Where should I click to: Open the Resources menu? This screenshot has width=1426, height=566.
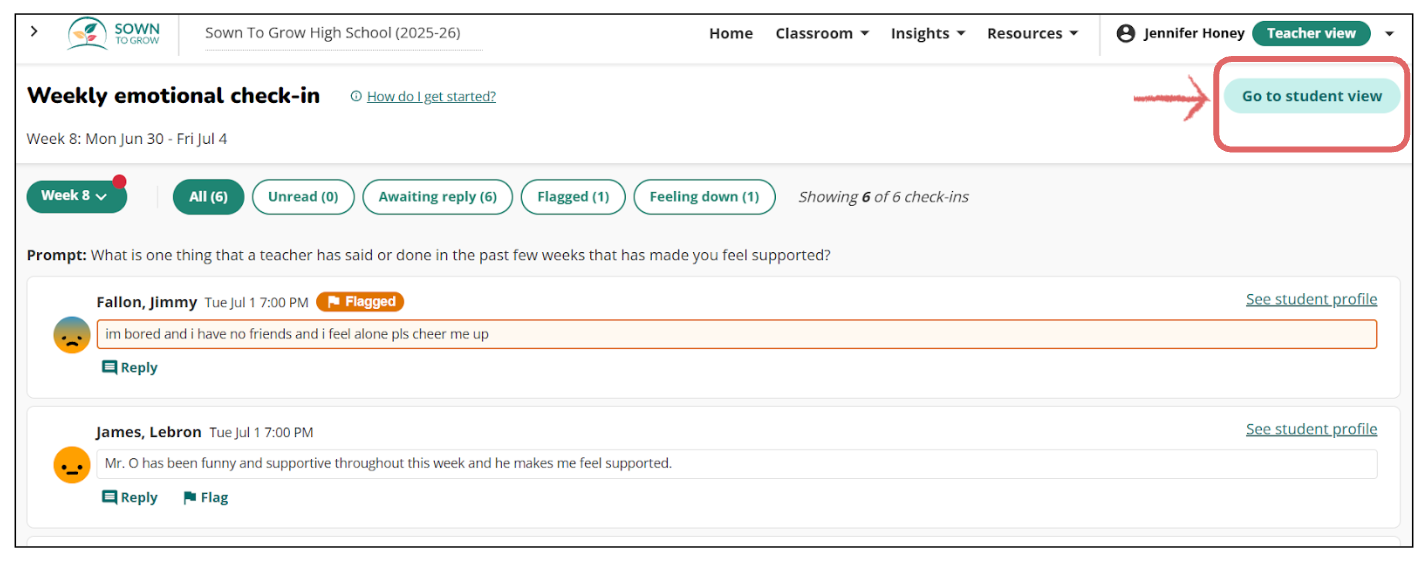[1032, 33]
